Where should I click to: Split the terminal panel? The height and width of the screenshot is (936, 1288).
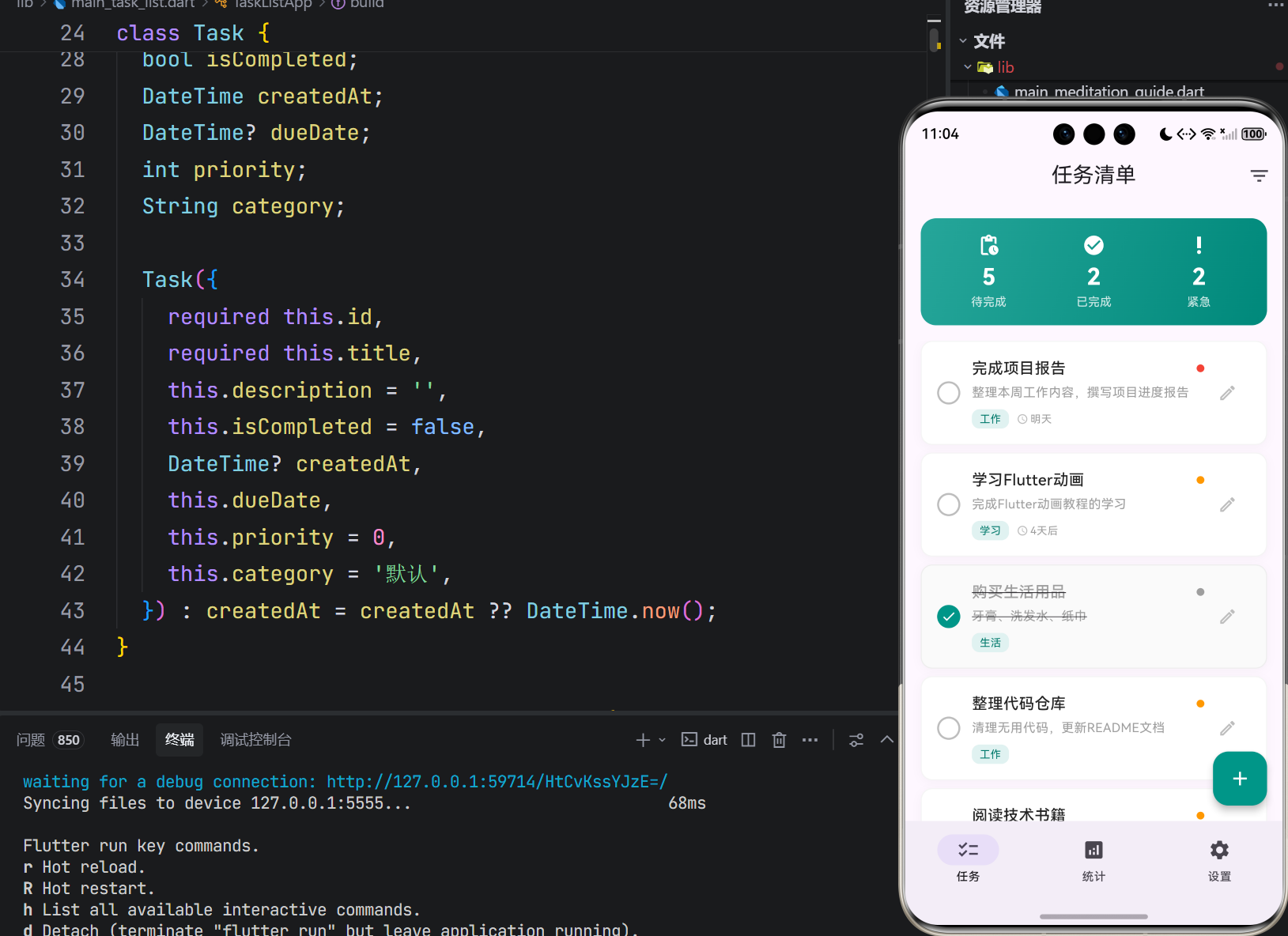point(748,740)
